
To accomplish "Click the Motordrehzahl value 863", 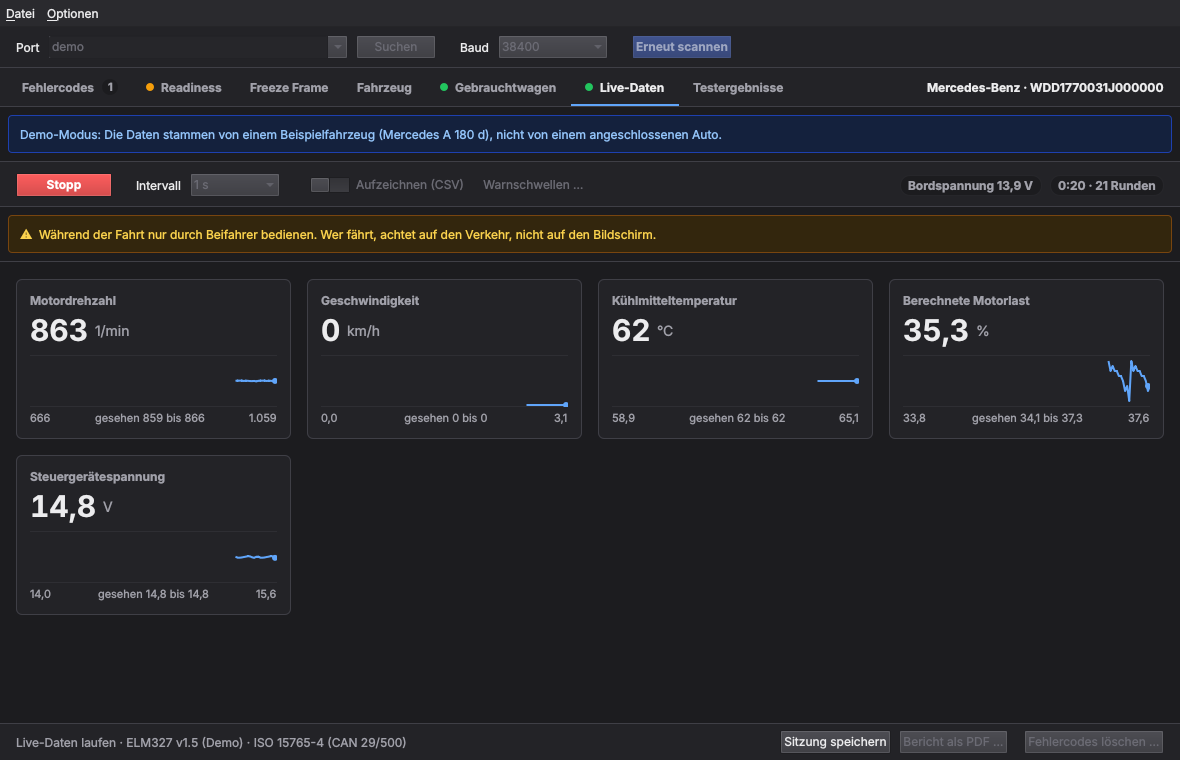I will [59, 330].
